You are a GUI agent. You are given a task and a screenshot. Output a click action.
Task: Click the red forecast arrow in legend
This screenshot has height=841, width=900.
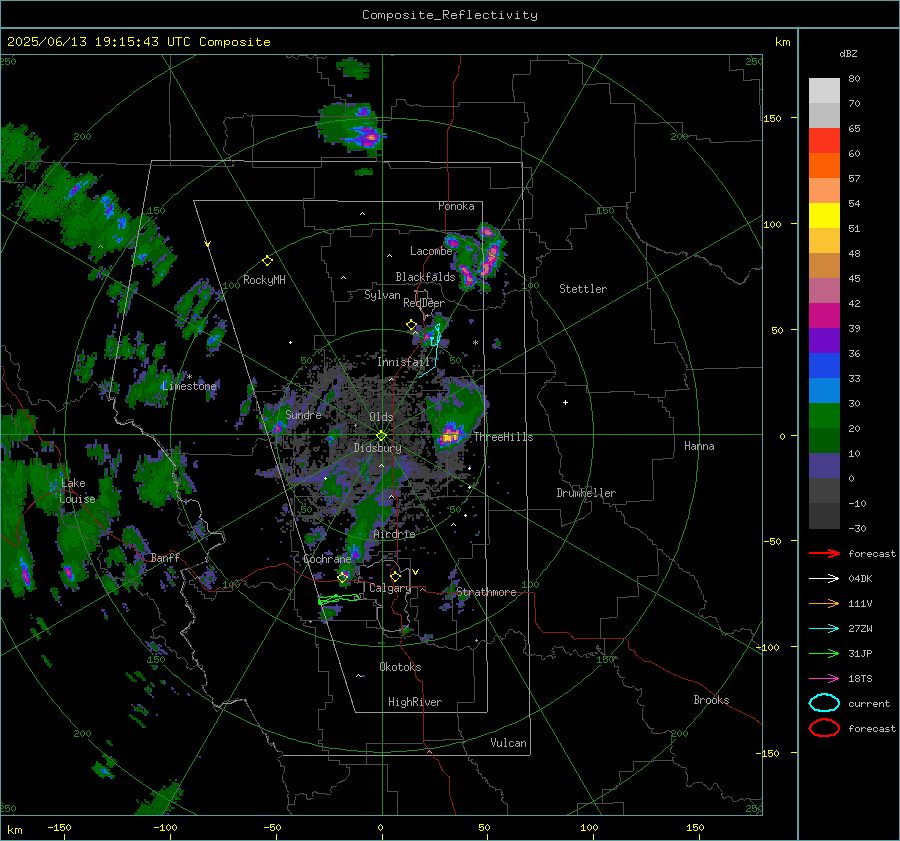[x=824, y=553]
